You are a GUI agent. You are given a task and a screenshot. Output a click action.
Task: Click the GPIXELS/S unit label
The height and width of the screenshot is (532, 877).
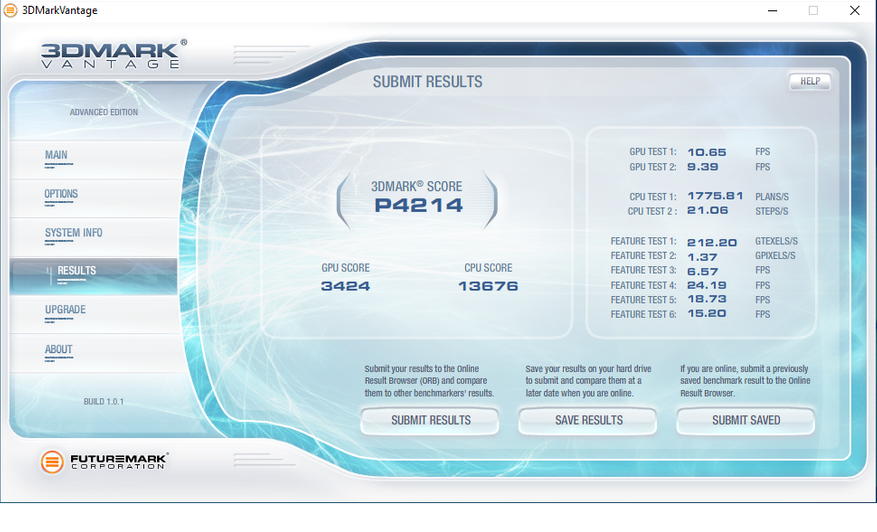tap(775, 256)
